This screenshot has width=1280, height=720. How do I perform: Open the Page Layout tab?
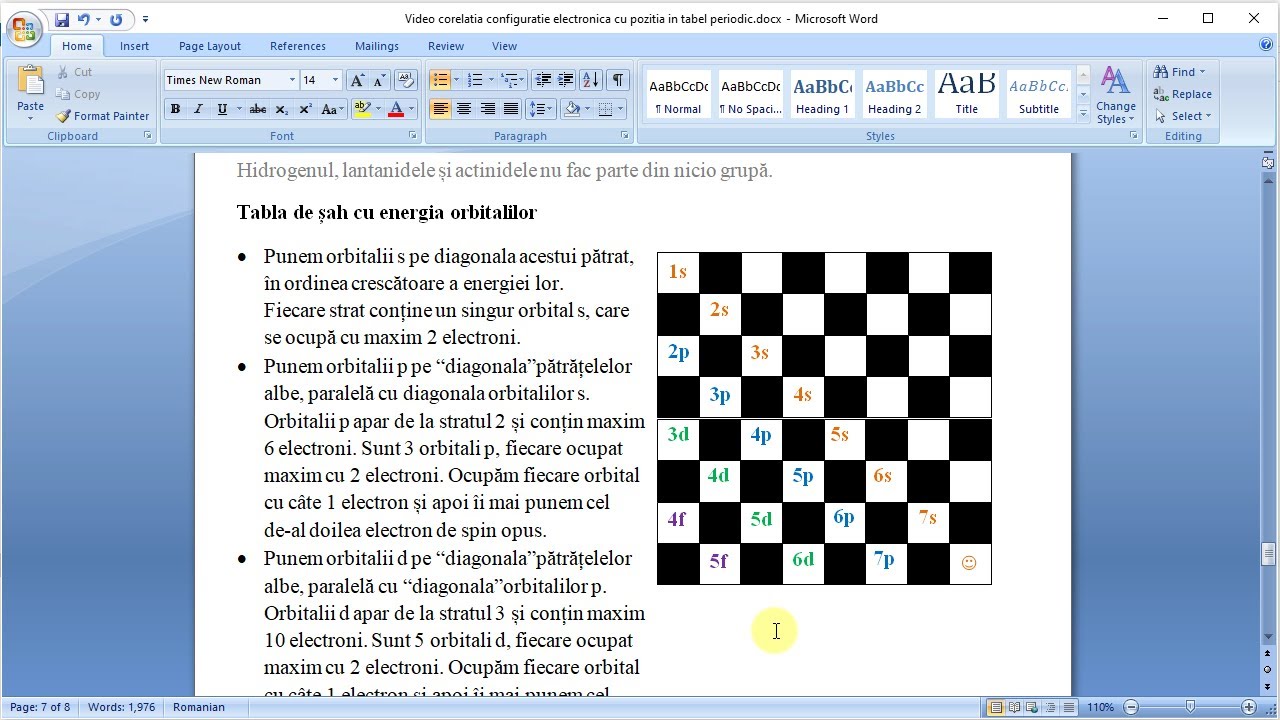tap(210, 46)
